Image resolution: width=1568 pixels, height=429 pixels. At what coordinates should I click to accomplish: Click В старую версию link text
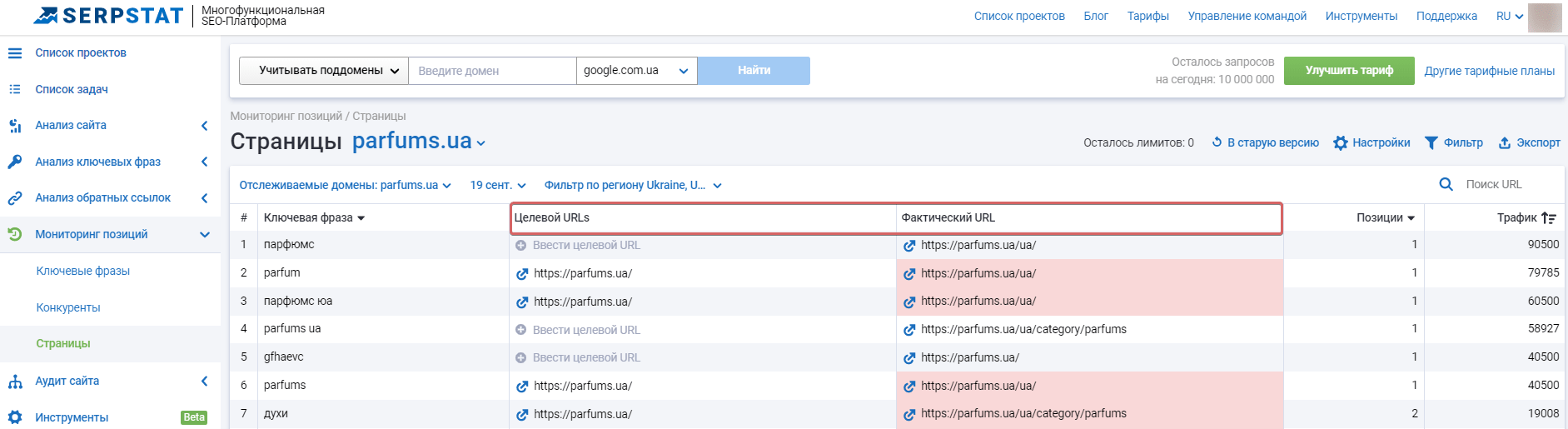pyautogui.click(x=1273, y=142)
